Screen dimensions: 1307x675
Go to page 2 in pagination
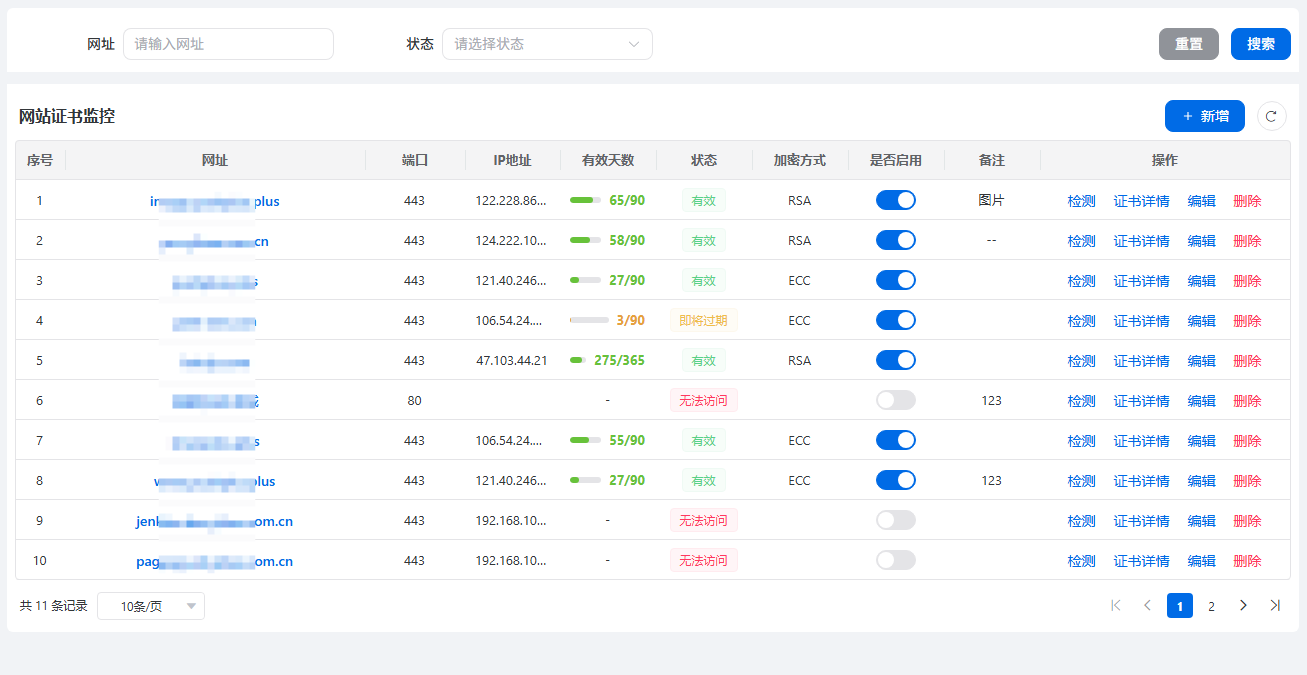pos(1211,606)
